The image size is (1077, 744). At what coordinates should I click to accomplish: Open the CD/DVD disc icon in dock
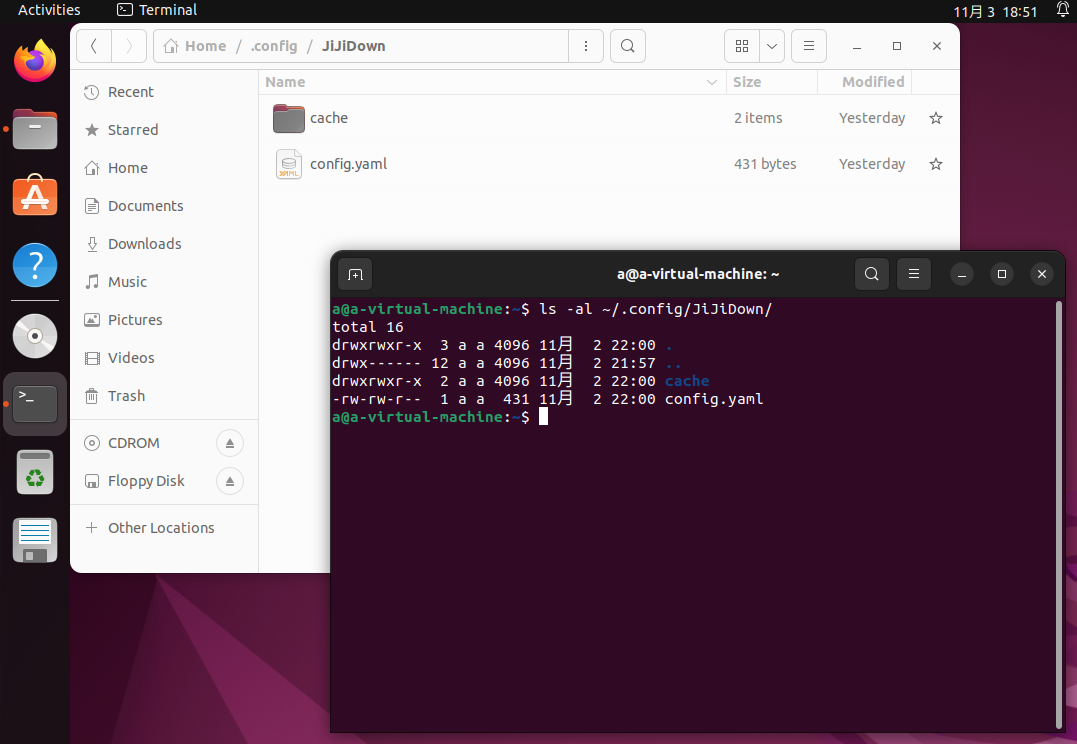(x=35, y=336)
